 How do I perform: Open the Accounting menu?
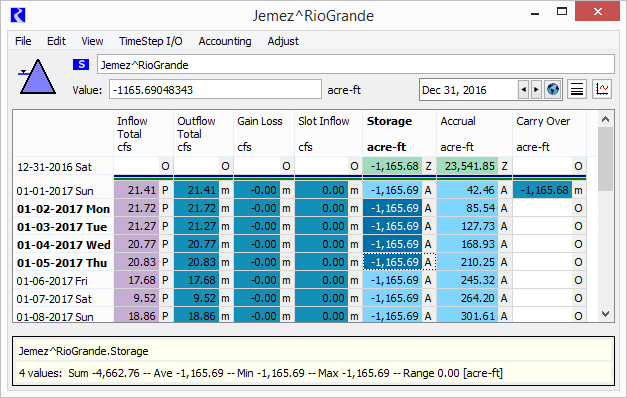tap(225, 41)
